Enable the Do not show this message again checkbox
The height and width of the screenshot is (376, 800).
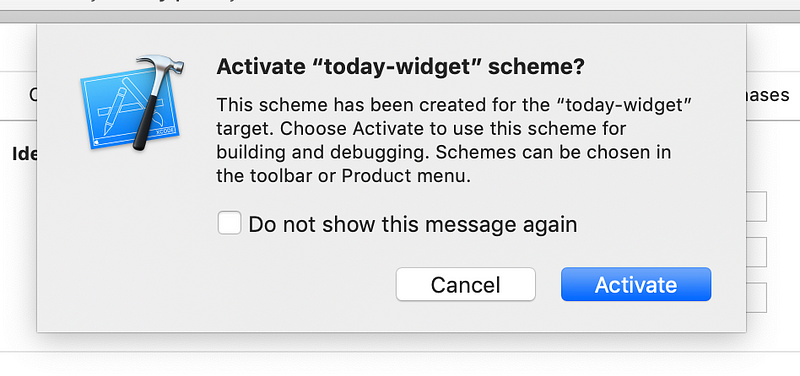point(229,223)
